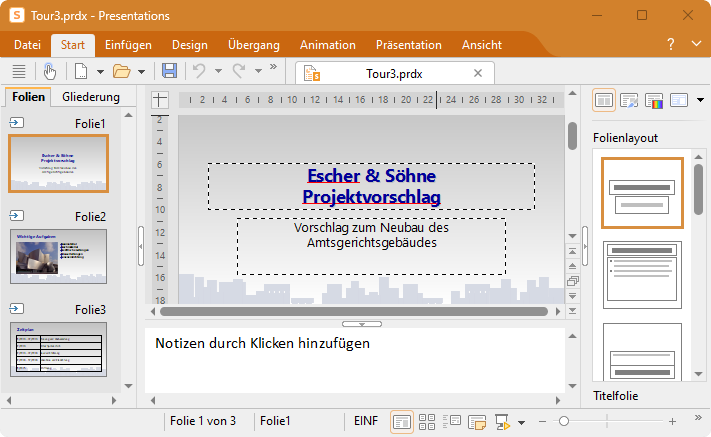The width and height of the screenshot is (711, 437).
Task: Toggle the Folienlayout sidebar panel button
Action: pyautogui.click(x=604, y=100)
